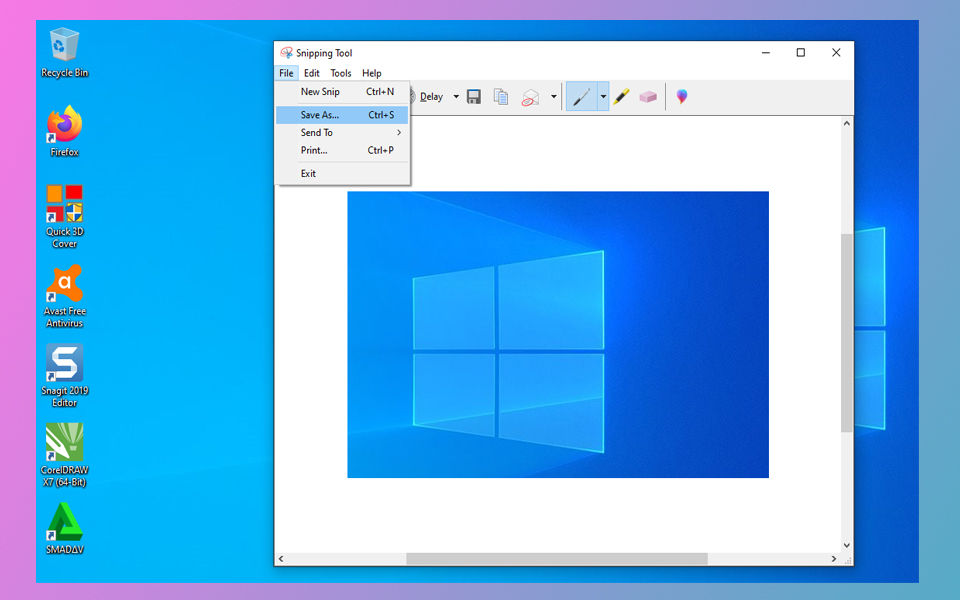Open the Tools menu

click(340, 72)
